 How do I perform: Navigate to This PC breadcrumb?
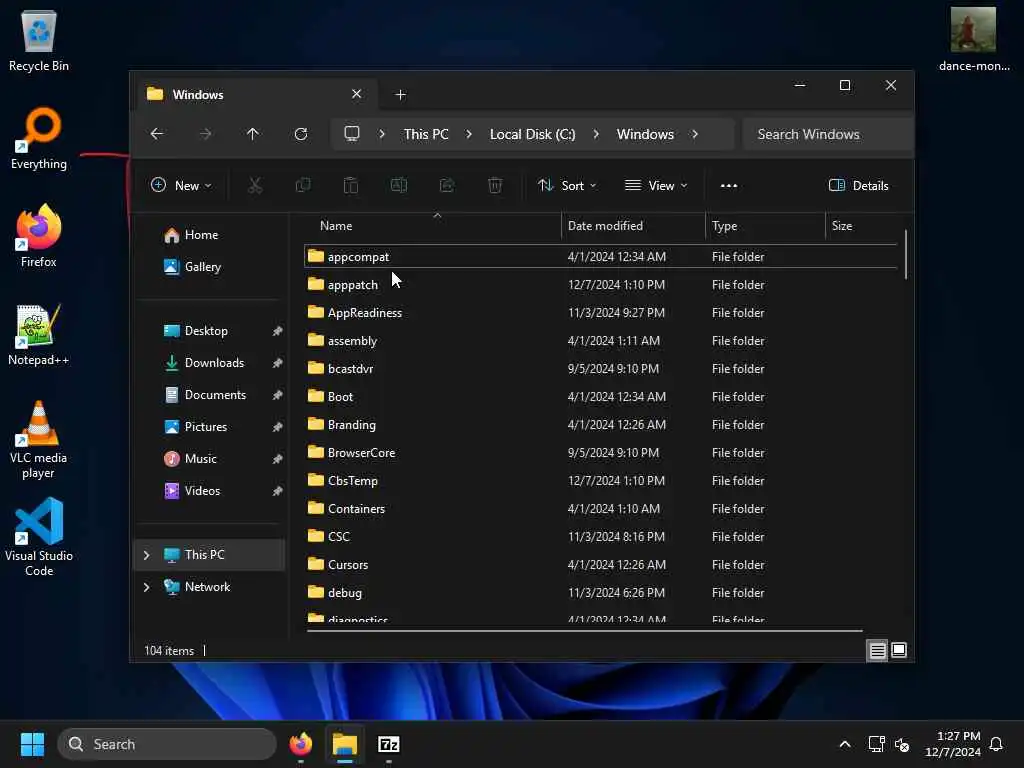426,134
